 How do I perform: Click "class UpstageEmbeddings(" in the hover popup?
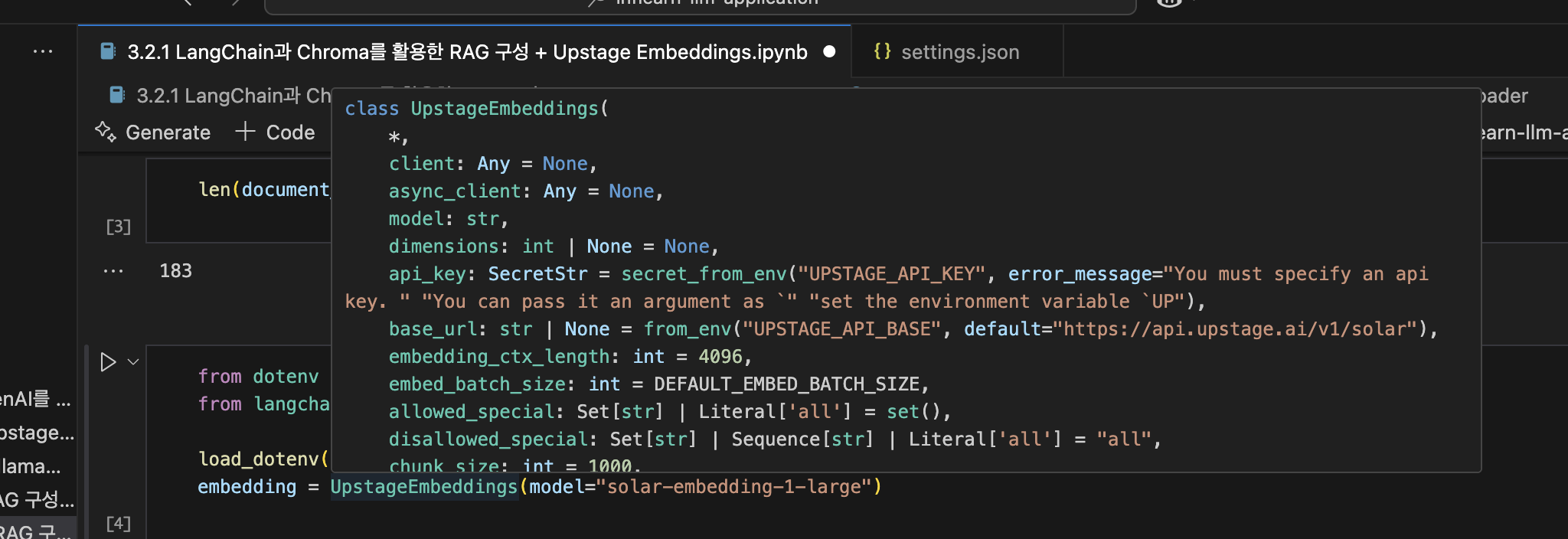click(476, 109)
